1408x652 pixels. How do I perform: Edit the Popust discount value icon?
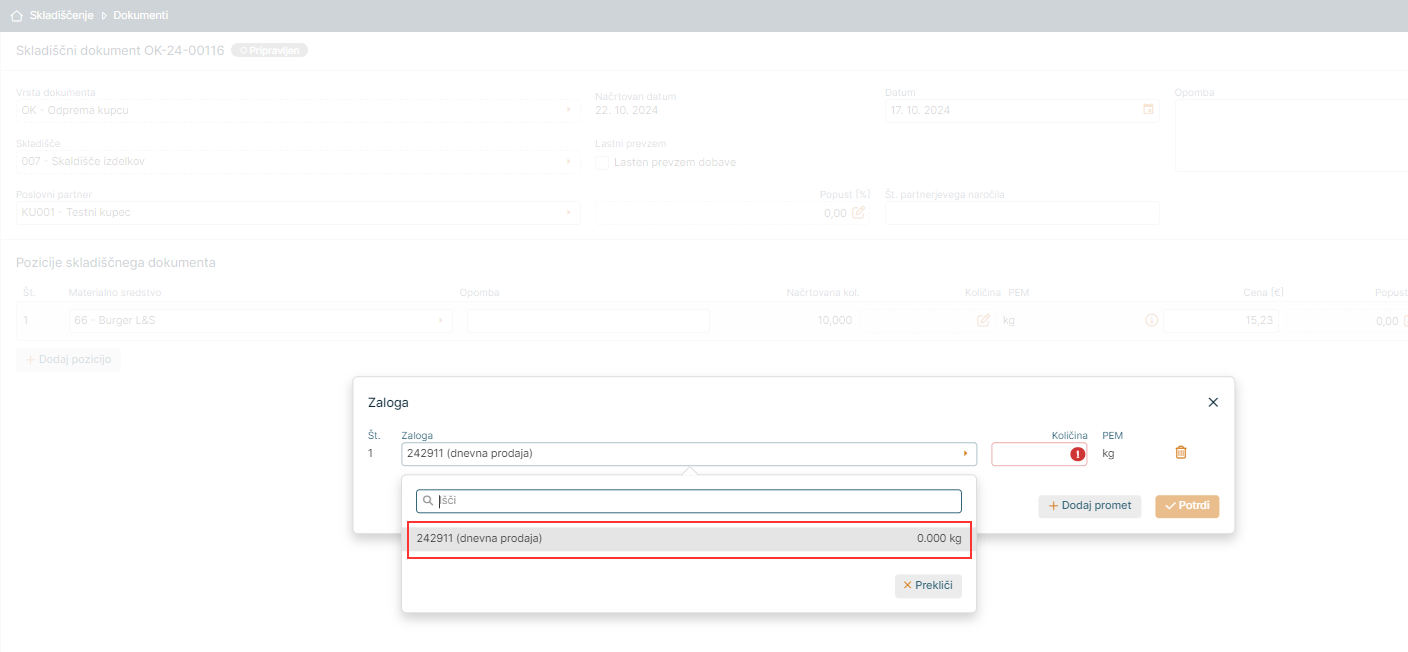858,213
